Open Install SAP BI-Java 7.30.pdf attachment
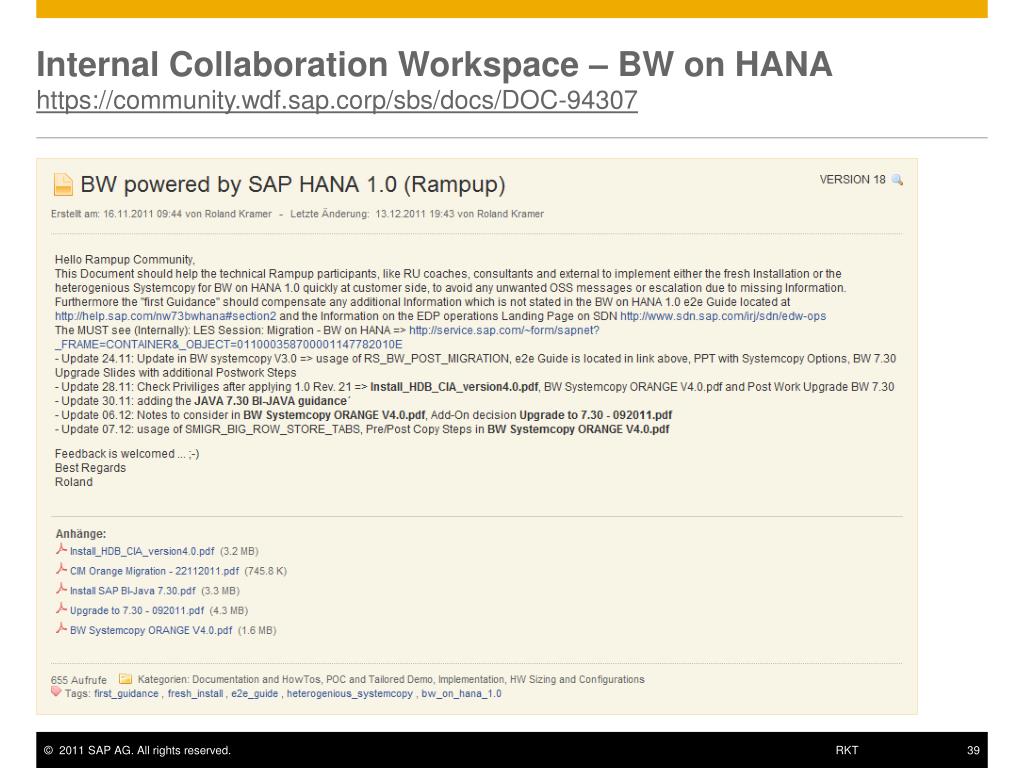 133,590
